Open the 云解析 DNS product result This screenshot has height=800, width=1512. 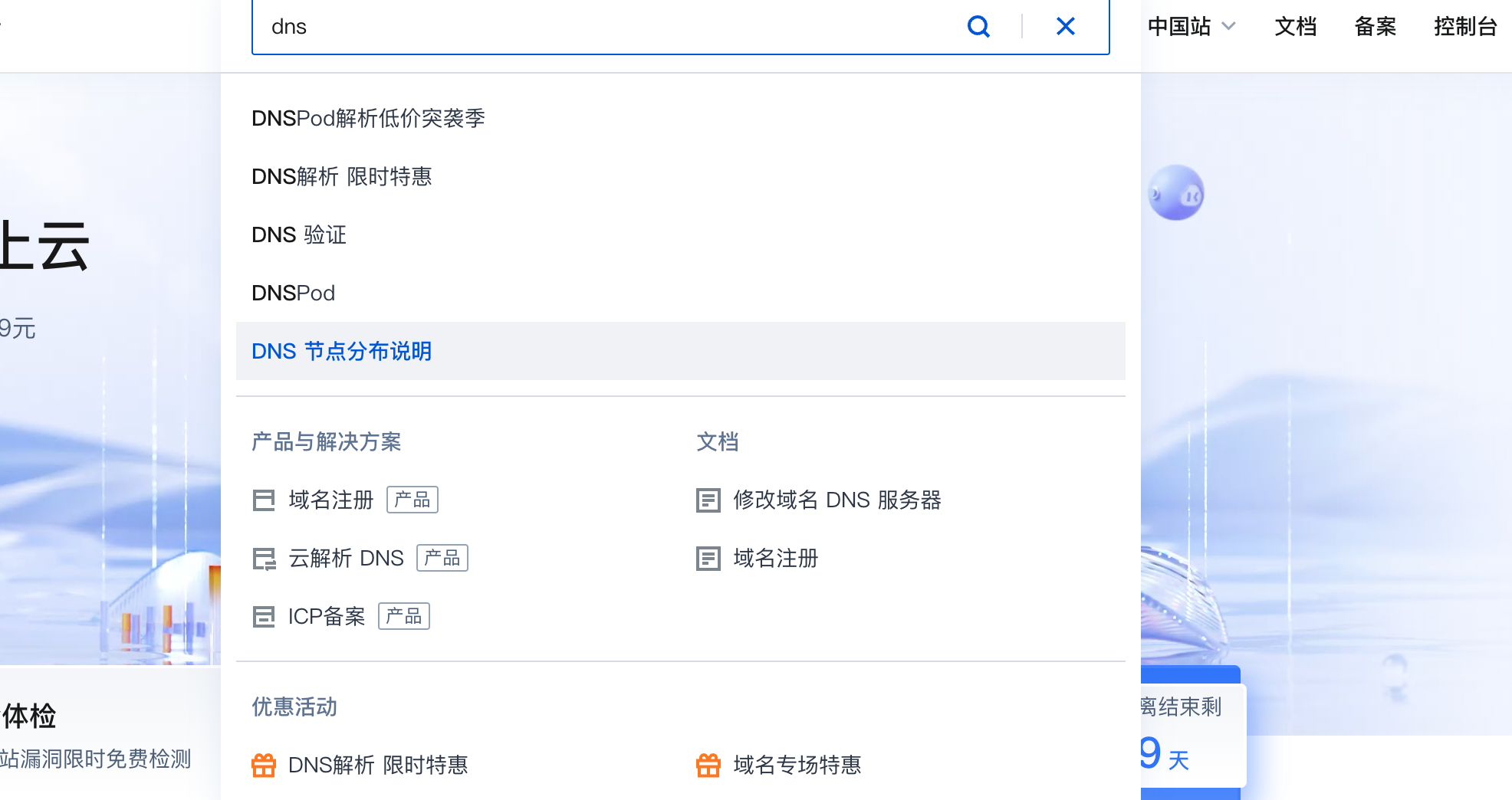point(346,559)
